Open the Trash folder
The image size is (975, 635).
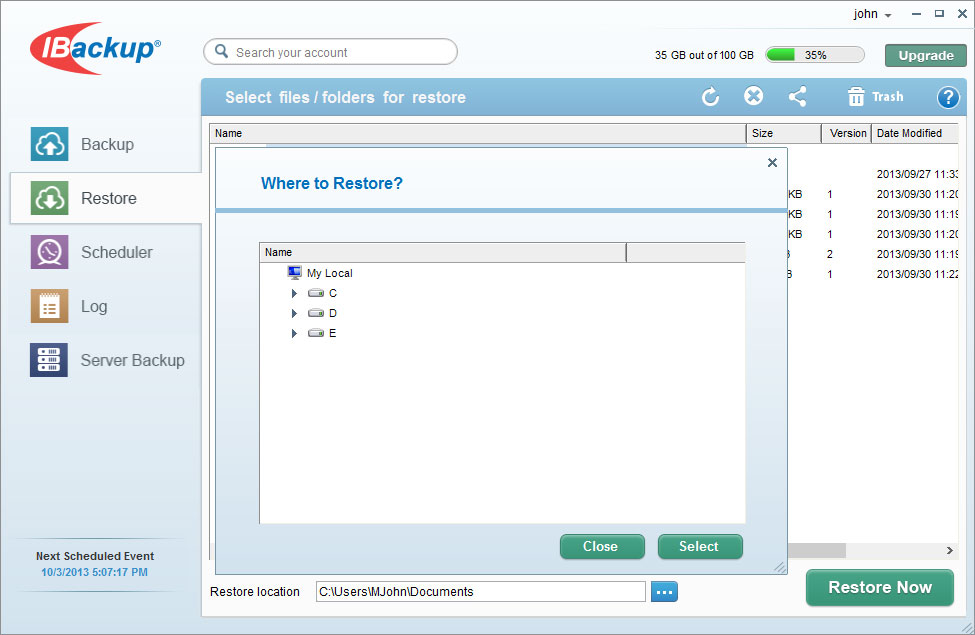click(875, 97)
